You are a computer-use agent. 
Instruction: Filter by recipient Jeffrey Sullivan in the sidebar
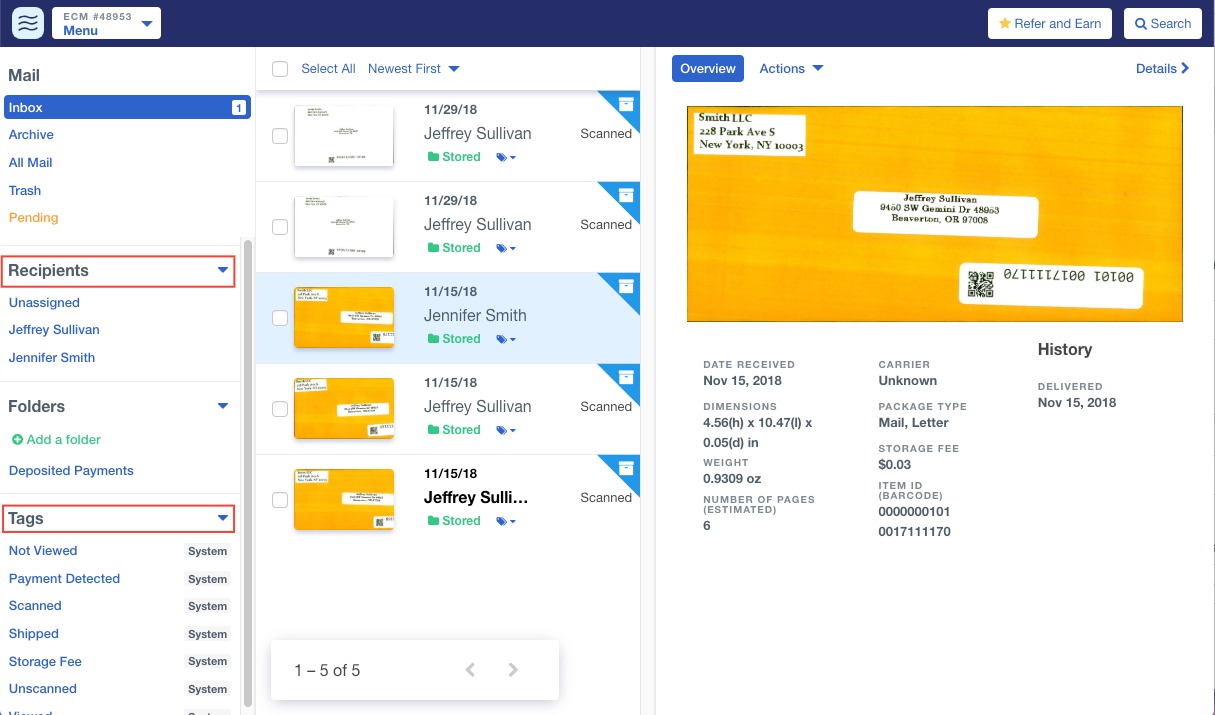[54, 330]
